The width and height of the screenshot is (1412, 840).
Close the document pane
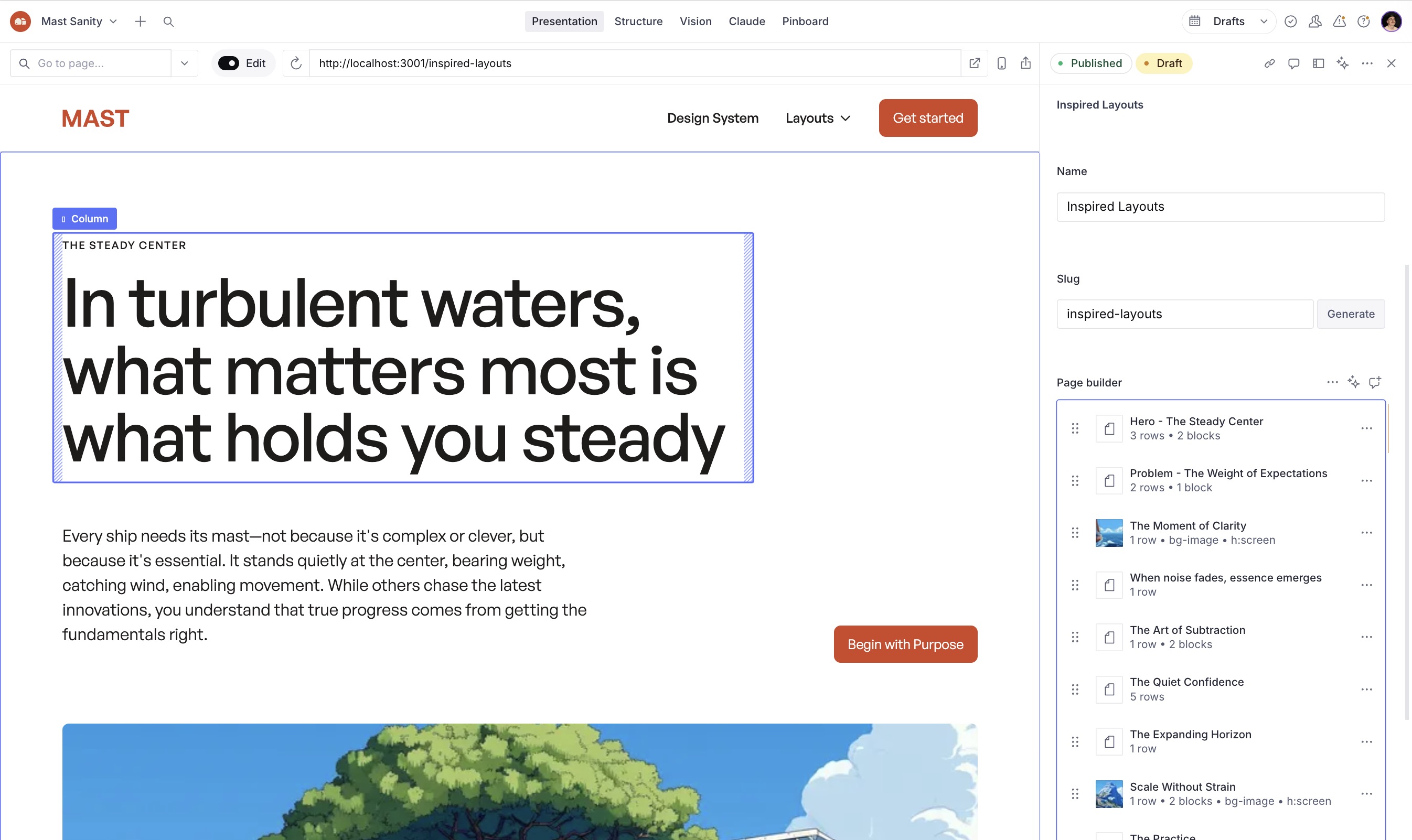[1392, 63]
